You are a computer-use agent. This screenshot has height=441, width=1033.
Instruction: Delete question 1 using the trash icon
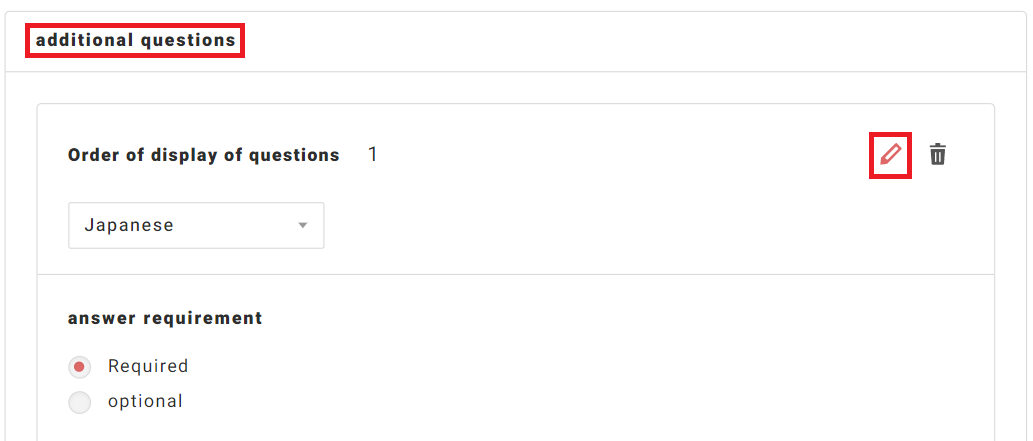point(938,155)
